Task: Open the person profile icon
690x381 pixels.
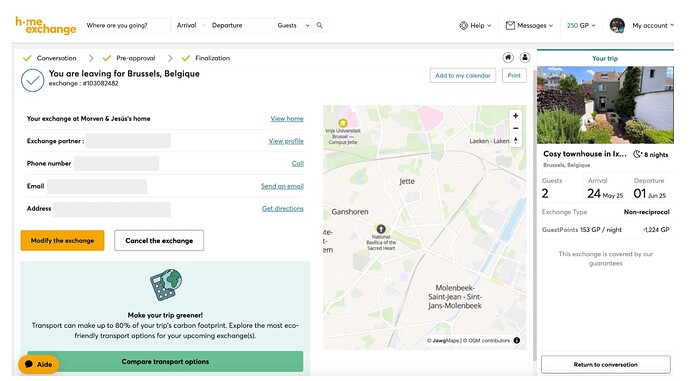Action: [525, 58]
